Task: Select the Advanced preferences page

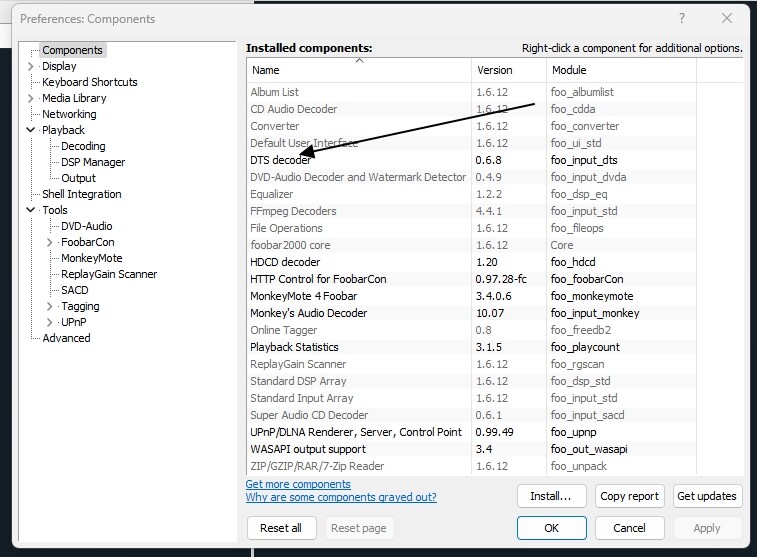Action: tap(66, 338)
